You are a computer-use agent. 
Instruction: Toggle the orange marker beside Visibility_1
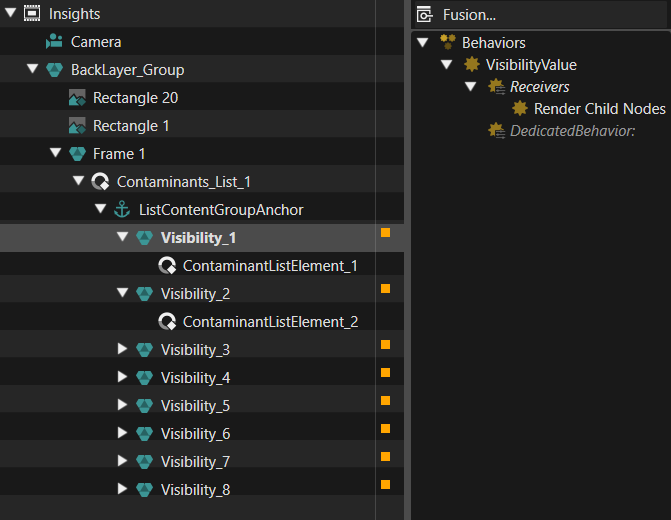click(x=386, y=232)
